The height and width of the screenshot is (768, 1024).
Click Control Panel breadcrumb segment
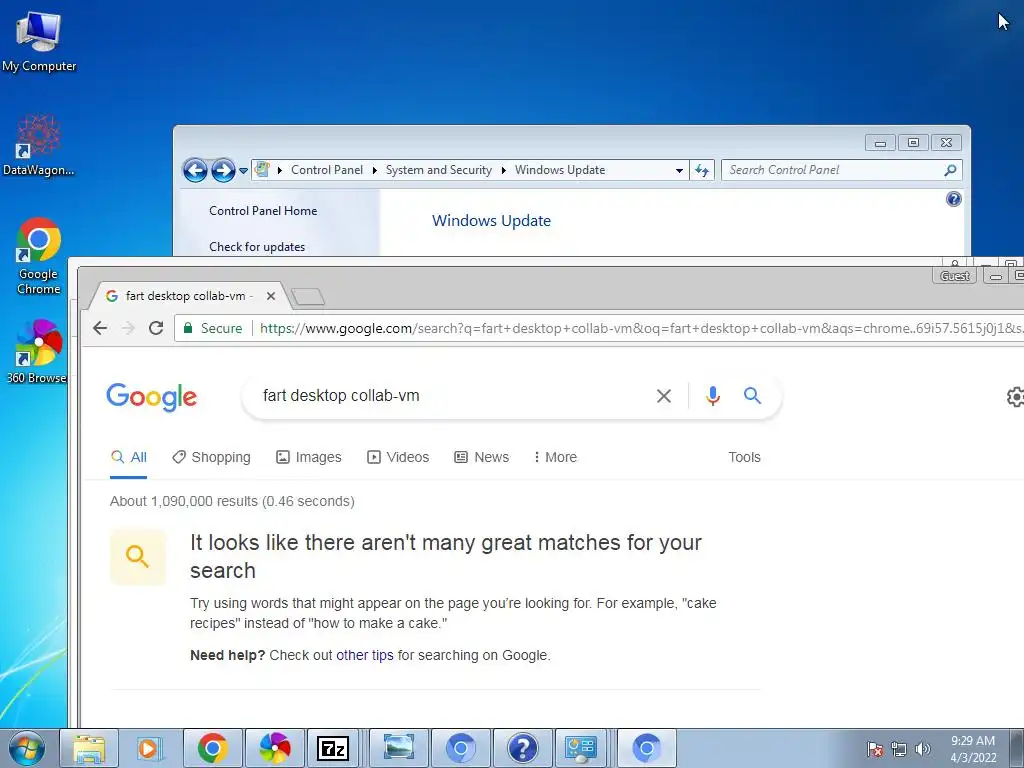pos(327,170)
